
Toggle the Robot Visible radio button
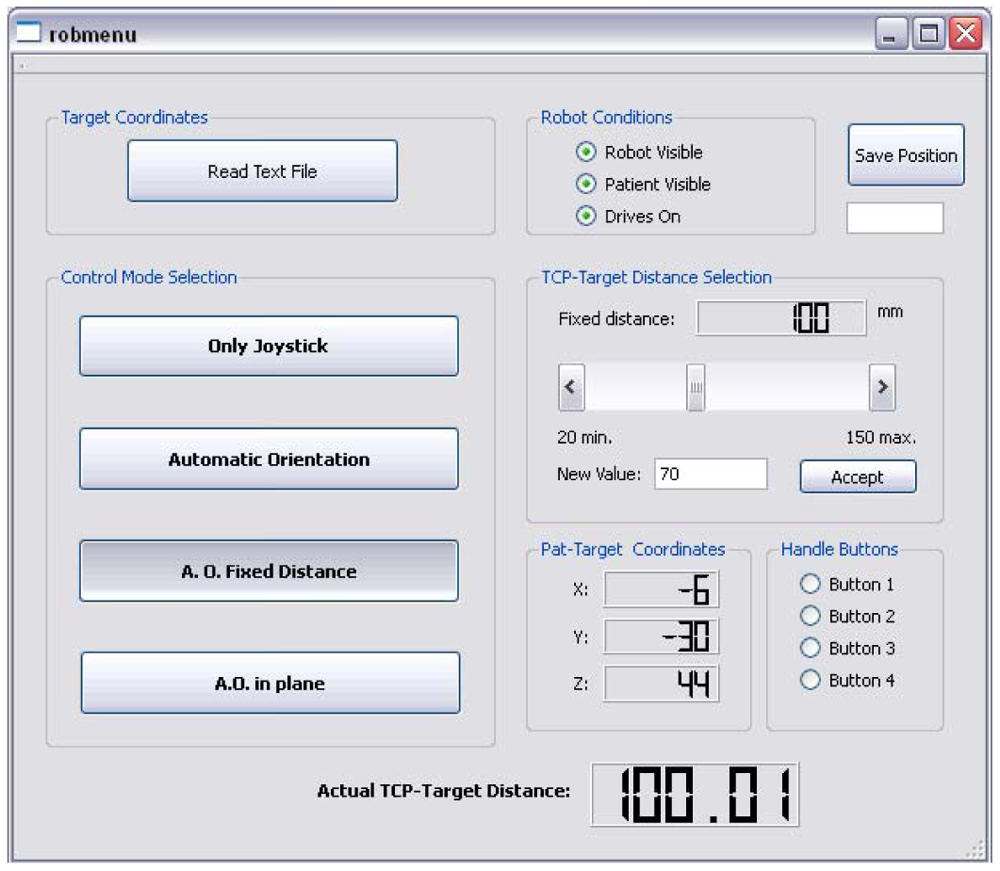[585, 152]
